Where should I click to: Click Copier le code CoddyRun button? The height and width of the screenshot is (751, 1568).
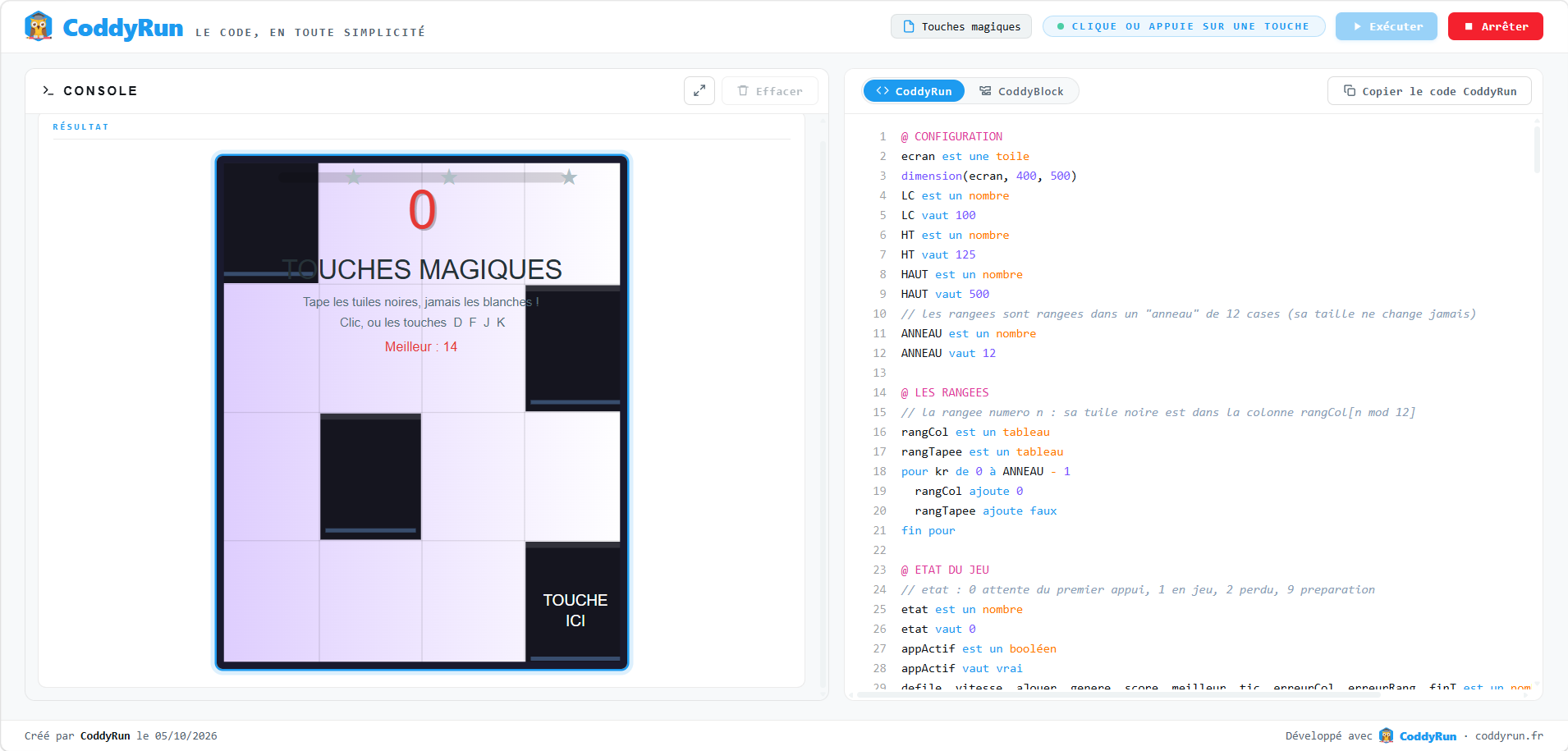pyautogui.click(x=1429, y=91)
